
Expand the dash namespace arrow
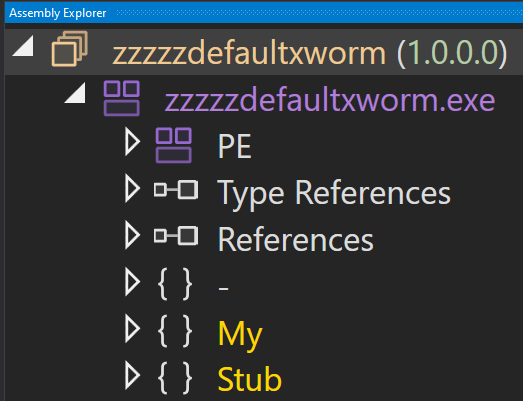click(132, 282)
